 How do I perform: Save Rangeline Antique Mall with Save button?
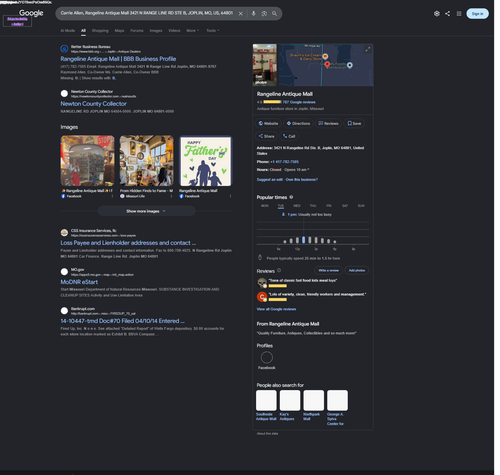[x=354, y=123]
